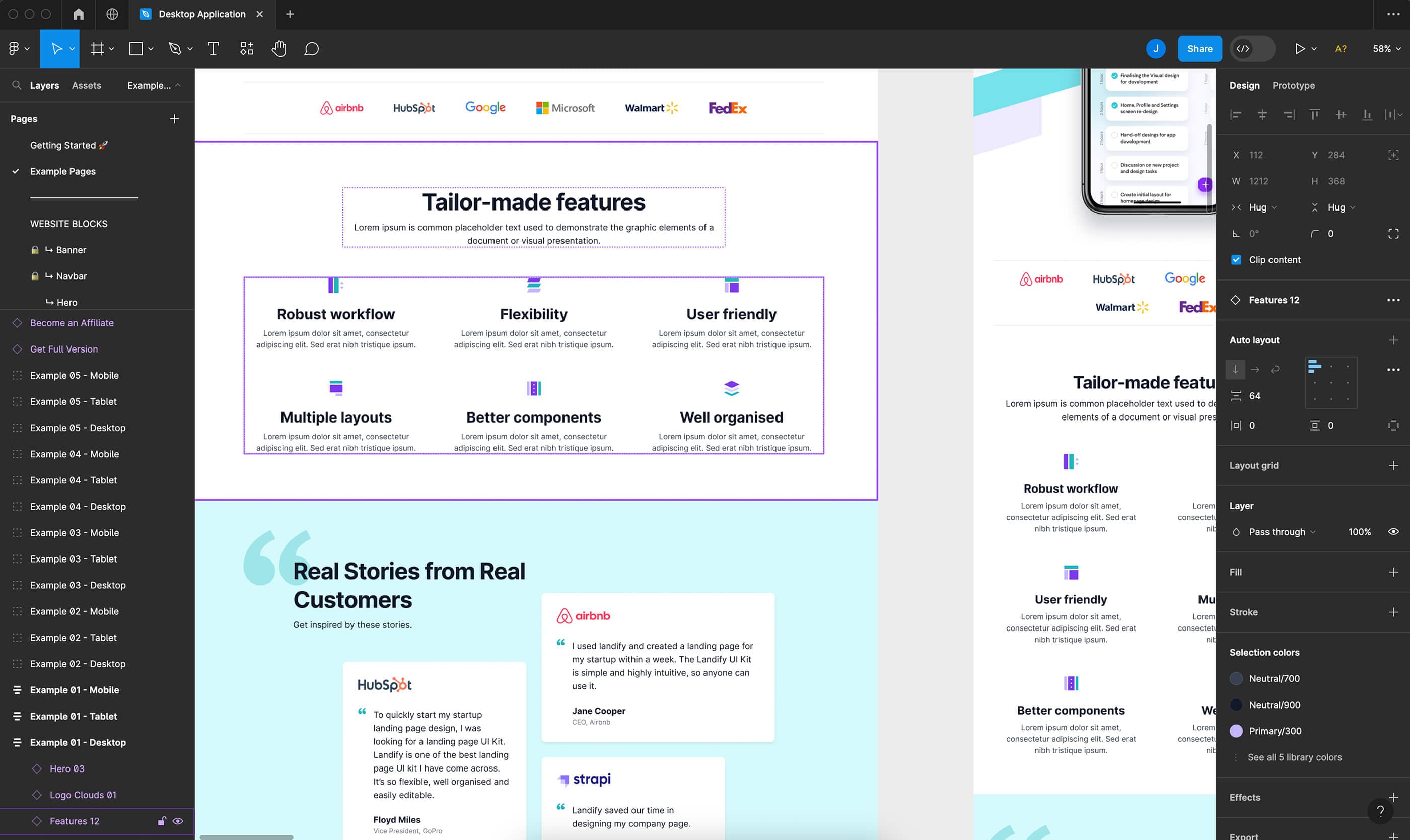This screenshot has width=1410, height=840.
Task: Open the zoom 58% dropdown
Action: (x=1386, y=49)
